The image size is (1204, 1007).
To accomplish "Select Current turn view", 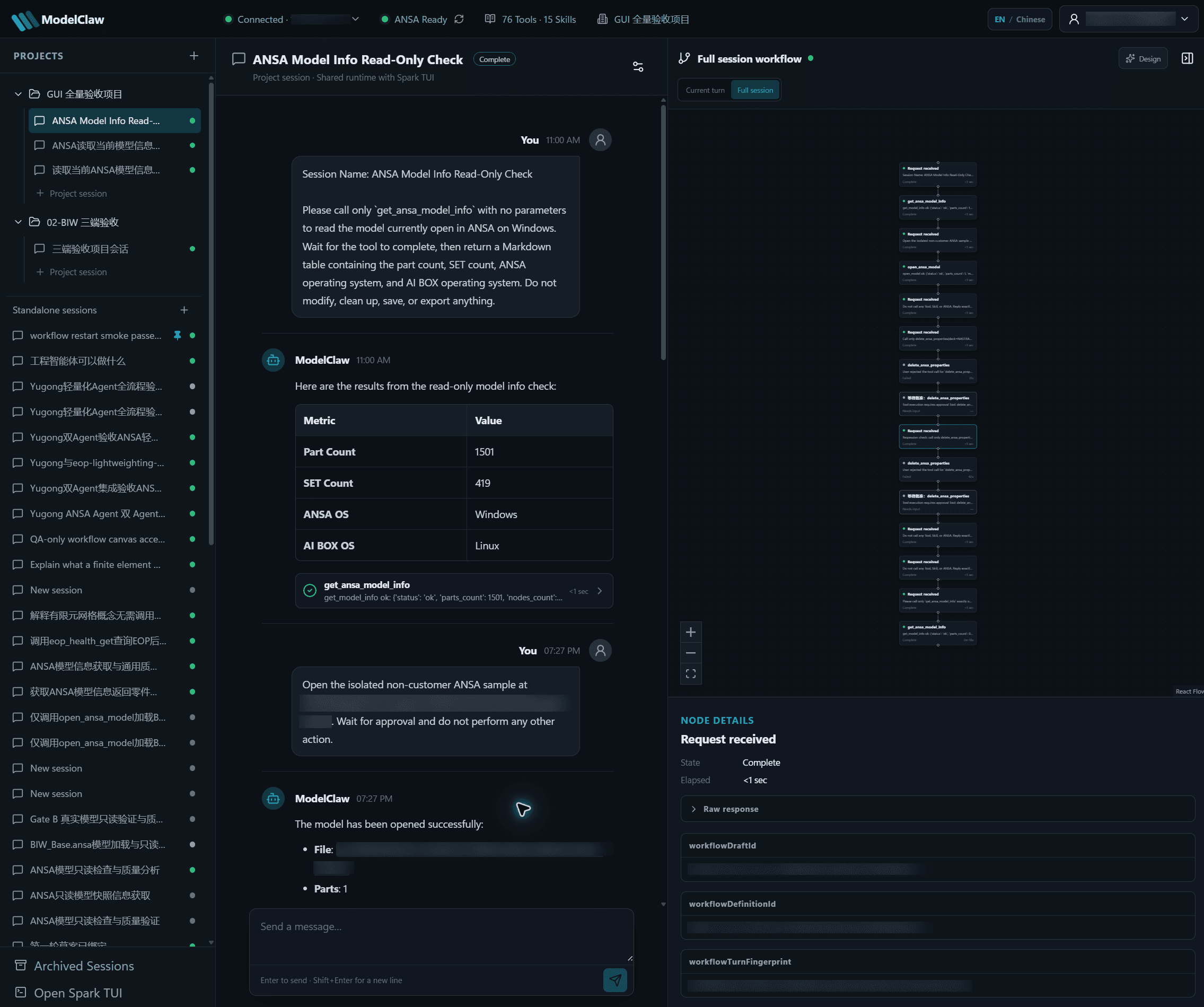I will (705, 91).
